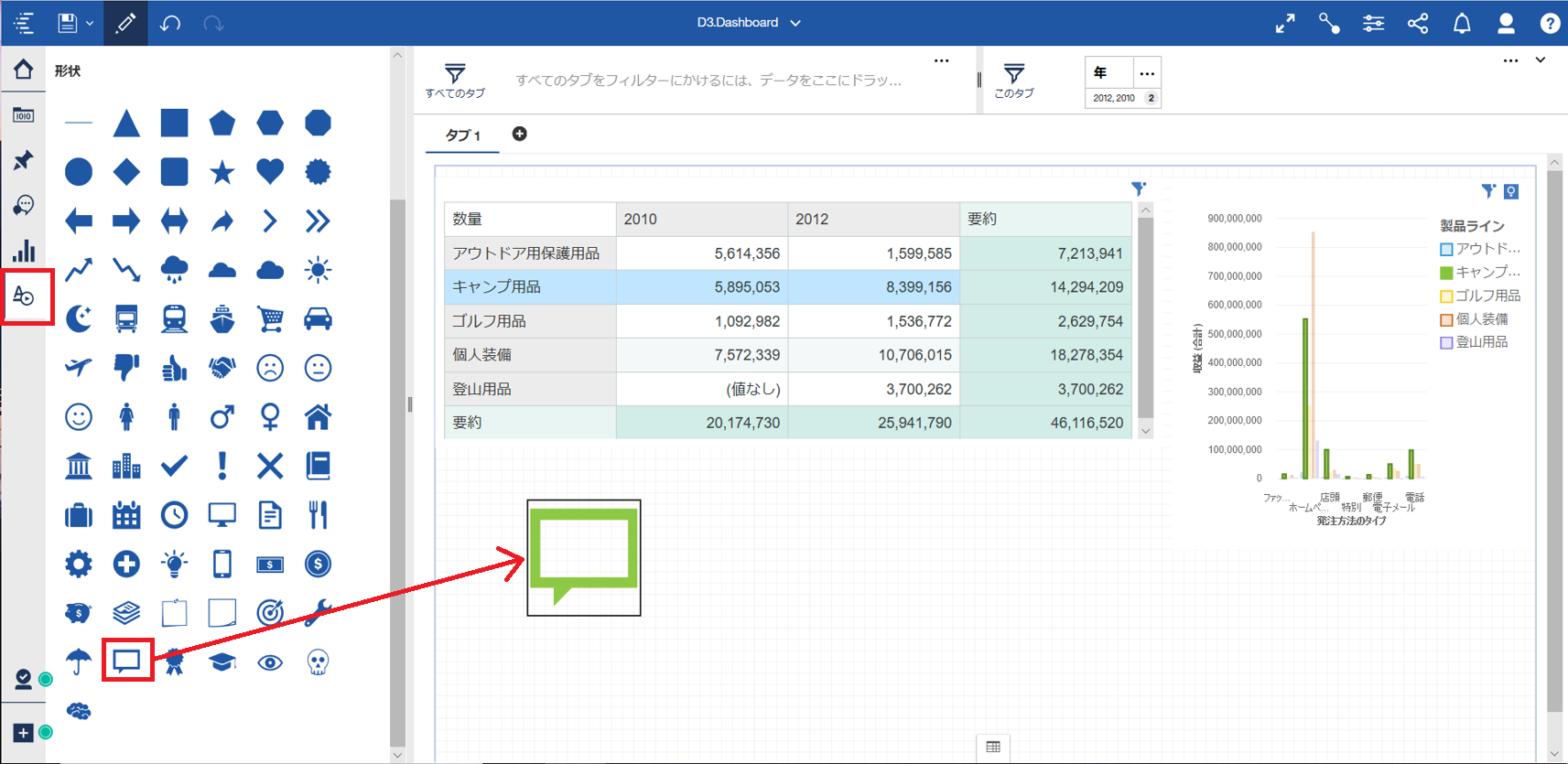Select the umbrella shape
The width and height of the screenshot is (1568, 764).
point(79,662)
